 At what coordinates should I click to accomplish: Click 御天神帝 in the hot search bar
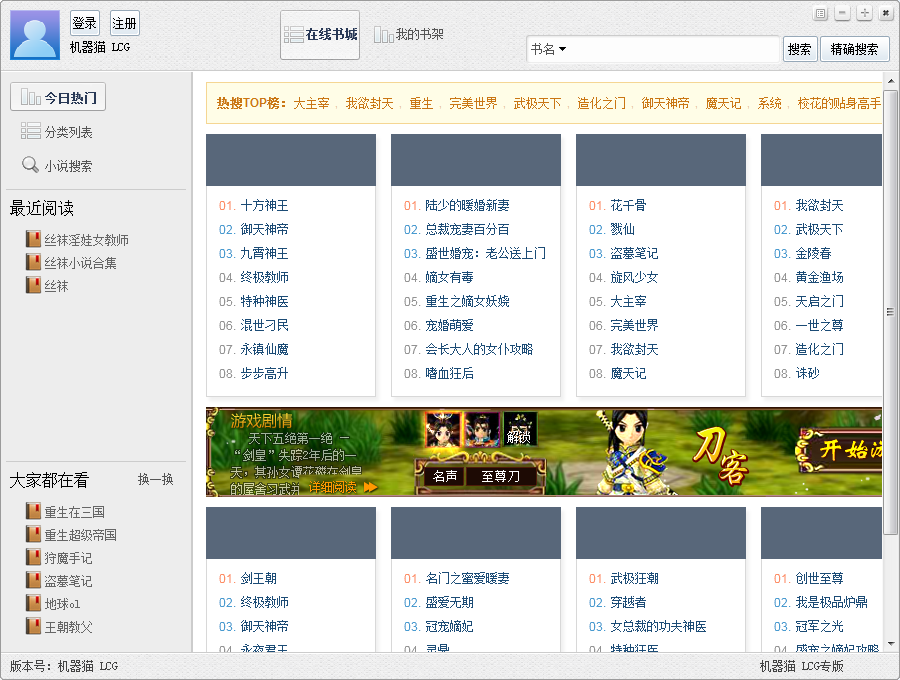coord(665,103)
